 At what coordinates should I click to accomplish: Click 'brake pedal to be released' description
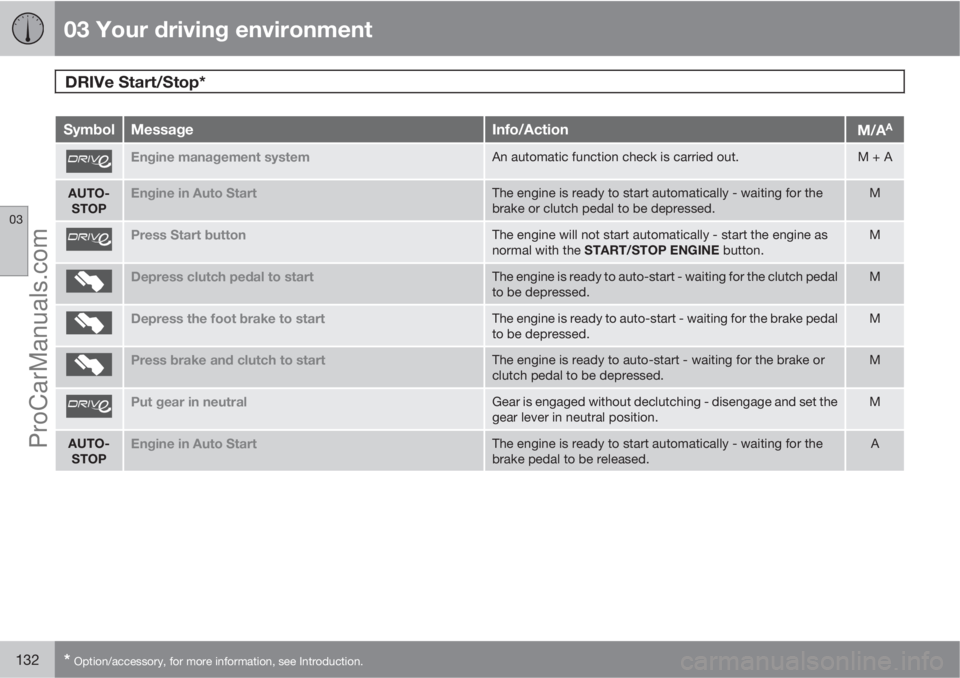(657, 451)
